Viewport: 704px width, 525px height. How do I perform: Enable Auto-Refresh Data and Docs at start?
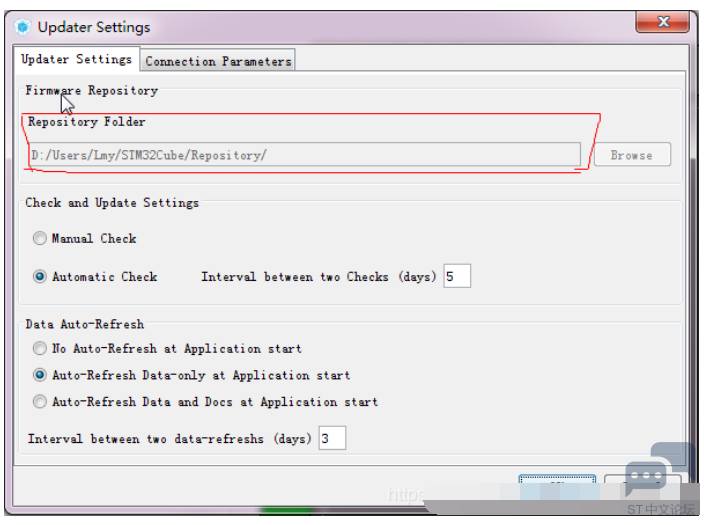coord(40,401)
